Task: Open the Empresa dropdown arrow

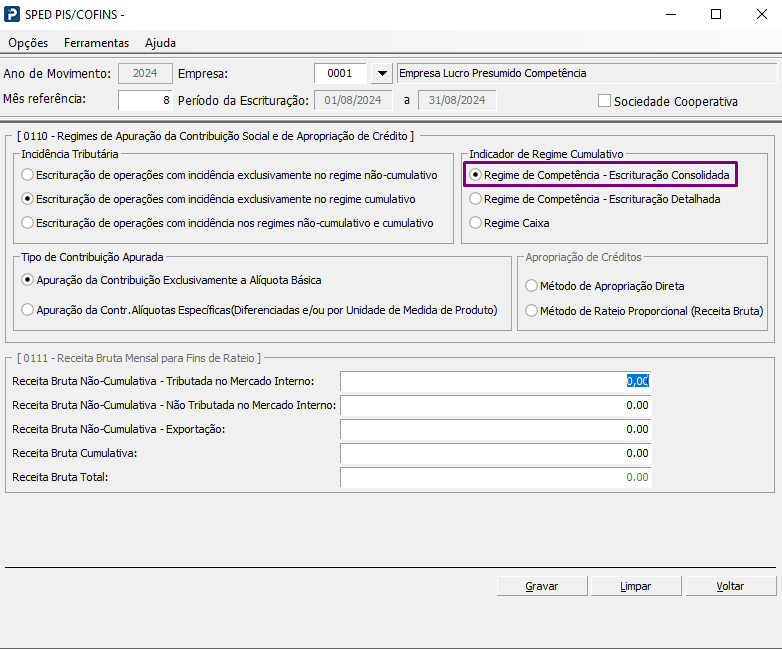Action: [x=382, y=73]
